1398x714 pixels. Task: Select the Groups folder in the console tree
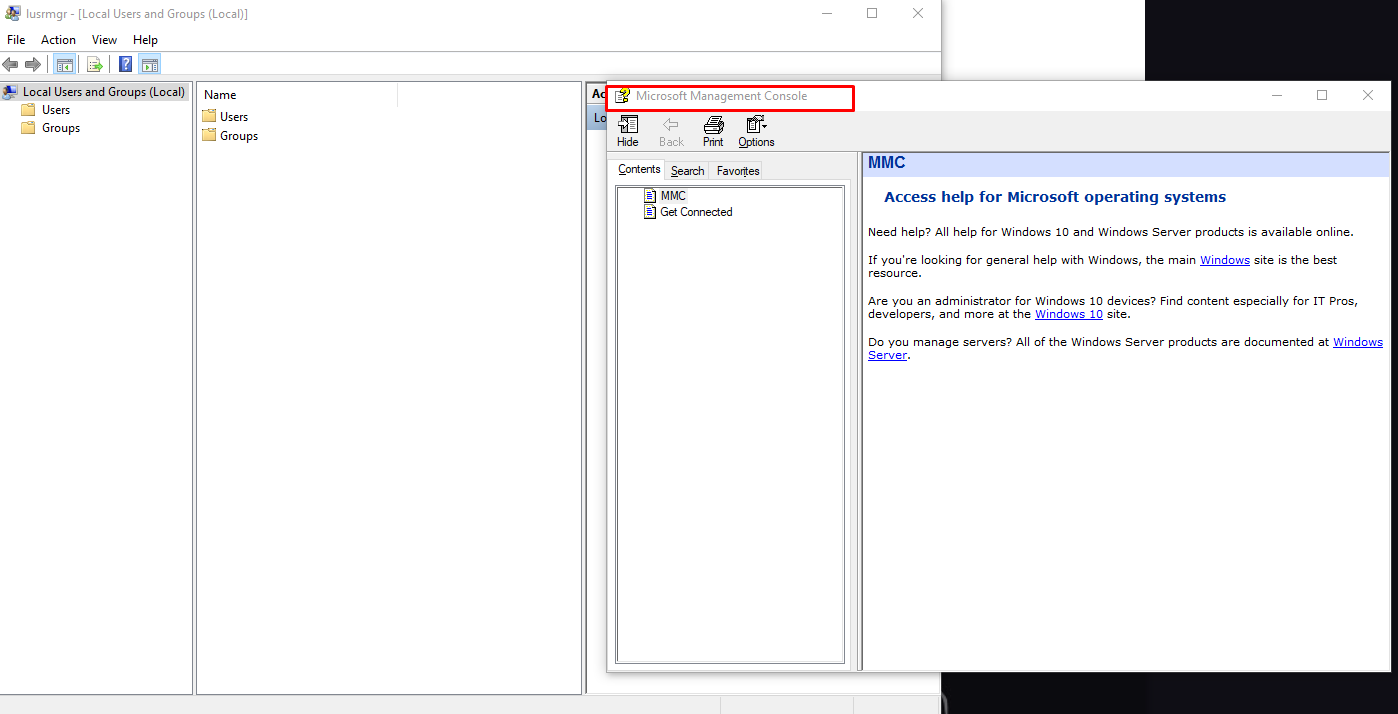(x=51, y=128)
